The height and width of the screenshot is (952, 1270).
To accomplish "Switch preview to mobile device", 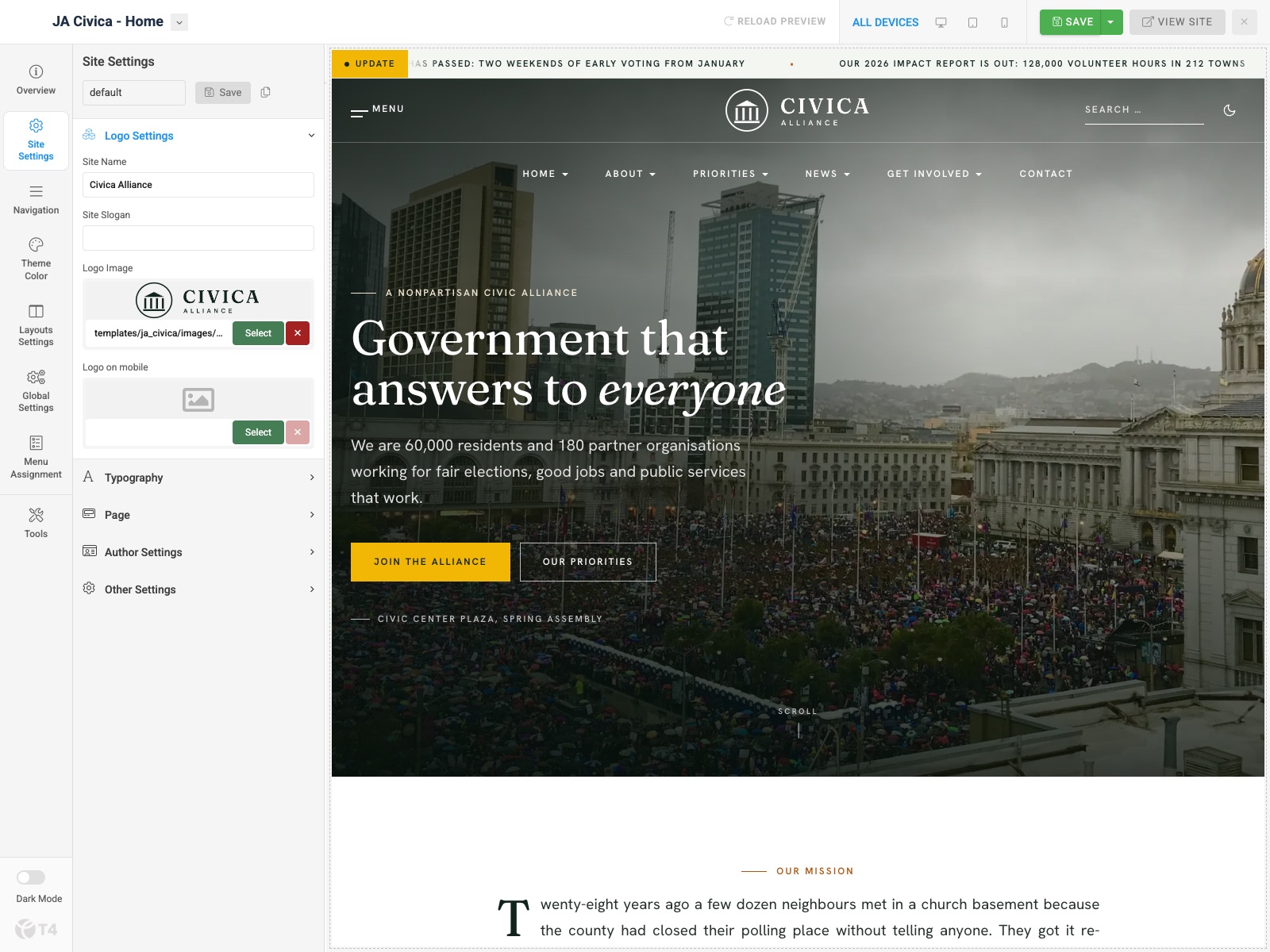I will click(x=1004, y=22).
